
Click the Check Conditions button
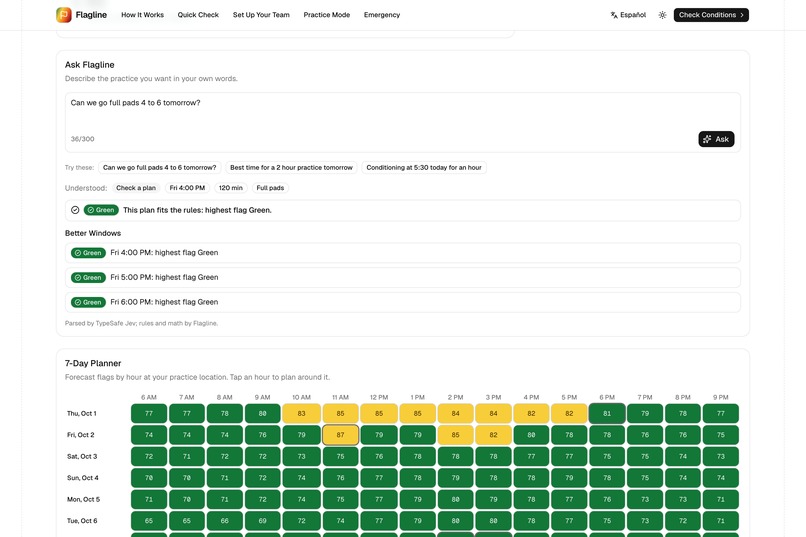[x=711, y=15]
